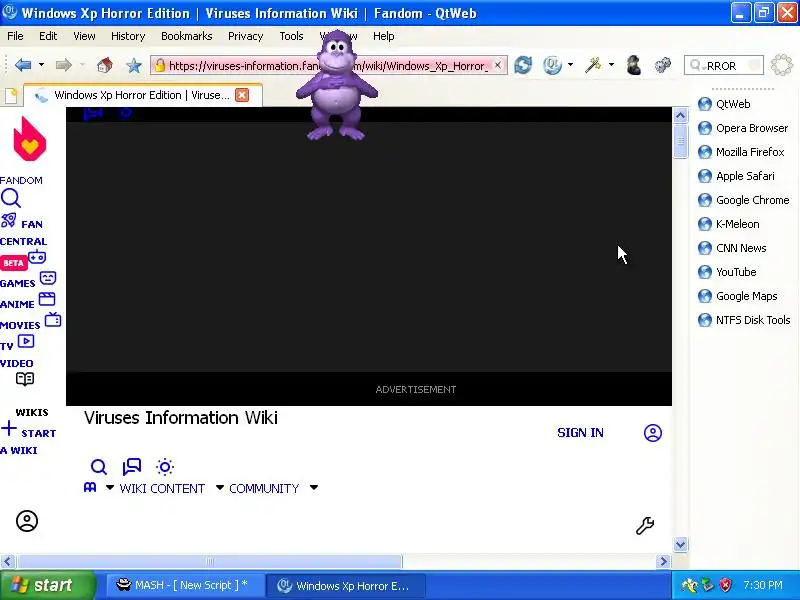Click the bottom-left profile avatar icon
This screenshot has height=600, width=800.
(x=27, y=521)
